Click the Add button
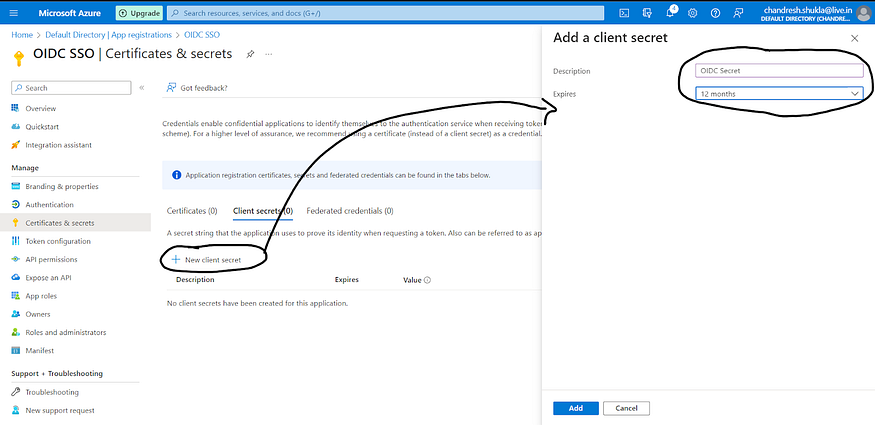This screenshot has width=875, height=425. tap(576, 408)
